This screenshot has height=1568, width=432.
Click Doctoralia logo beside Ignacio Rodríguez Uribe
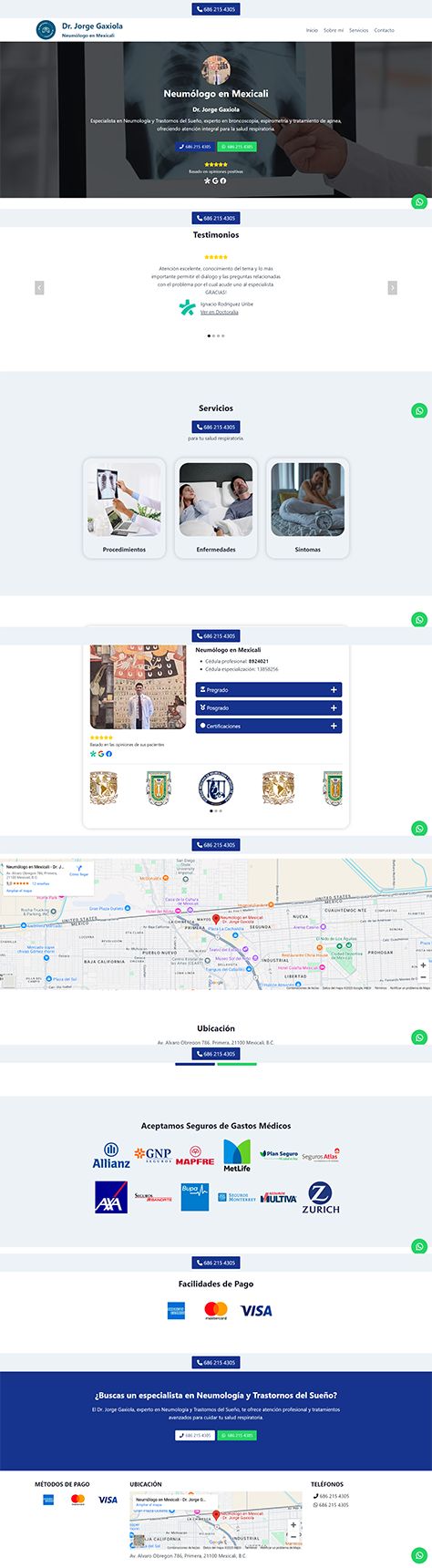[187, 308]
